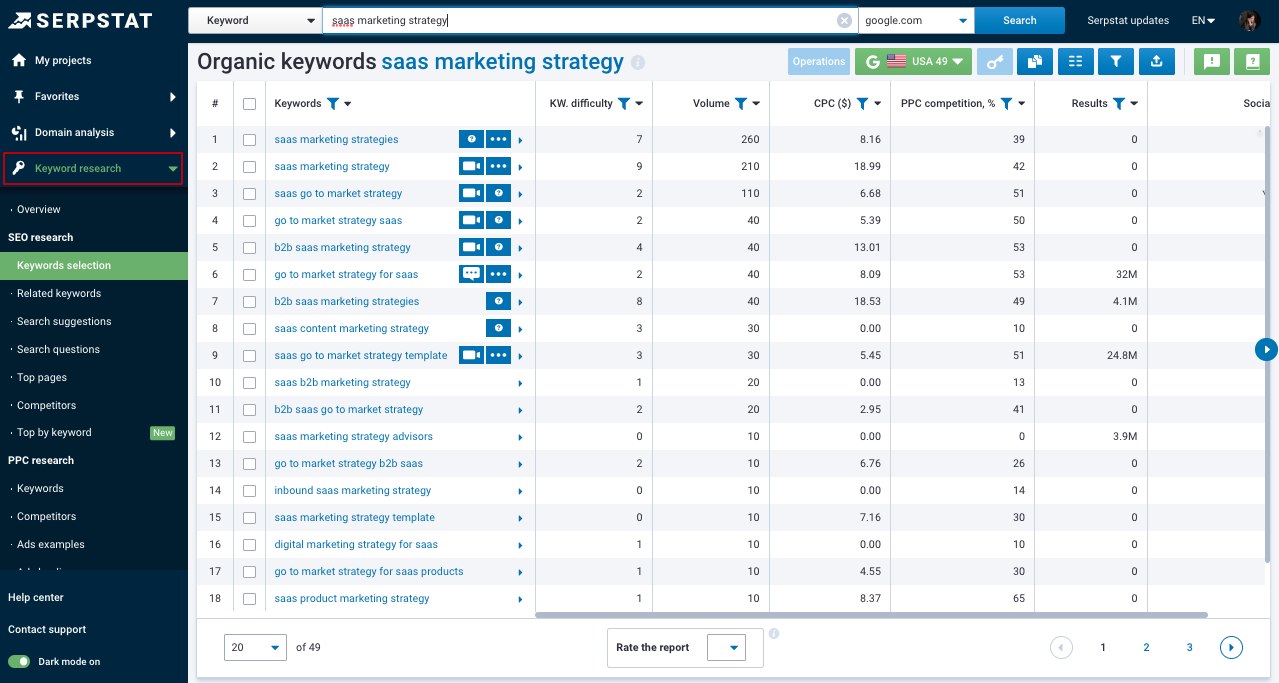
Task: Open the search type dropdown showing Keyword
Action: [x=255, y=20]
